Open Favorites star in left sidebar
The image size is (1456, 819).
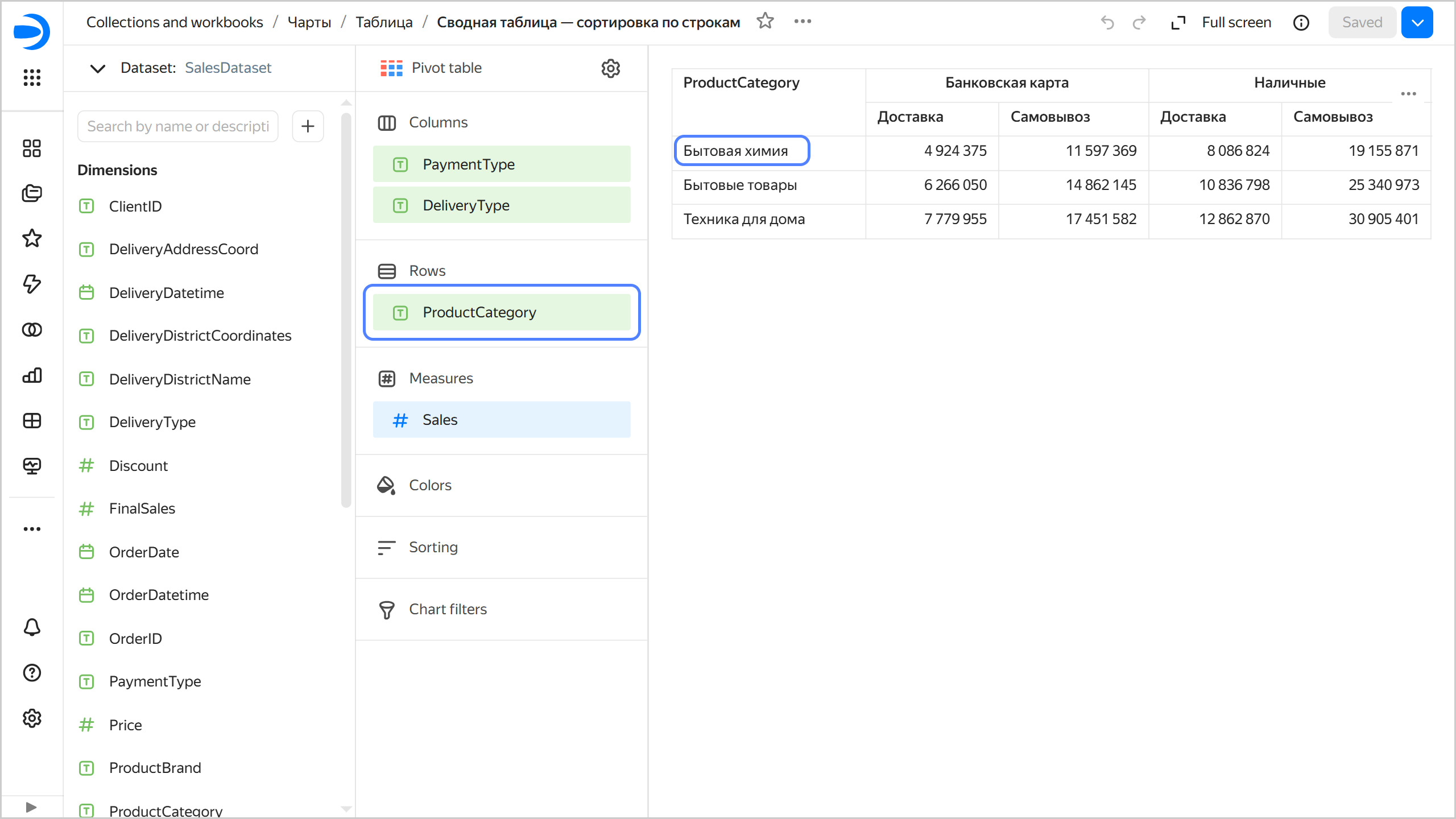coord(32,238)
